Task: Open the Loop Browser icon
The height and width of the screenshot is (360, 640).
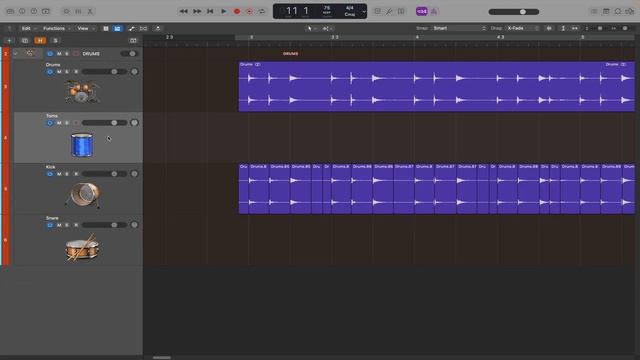Action: 618,11
